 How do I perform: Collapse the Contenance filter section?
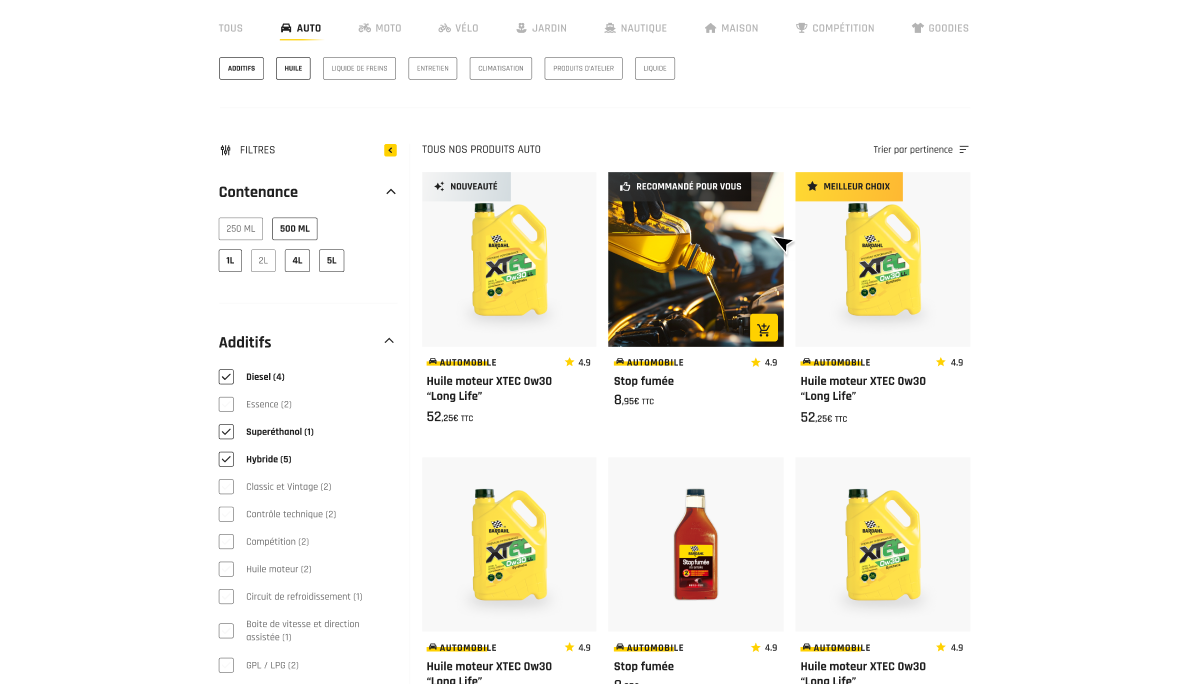tap(391, 192)
